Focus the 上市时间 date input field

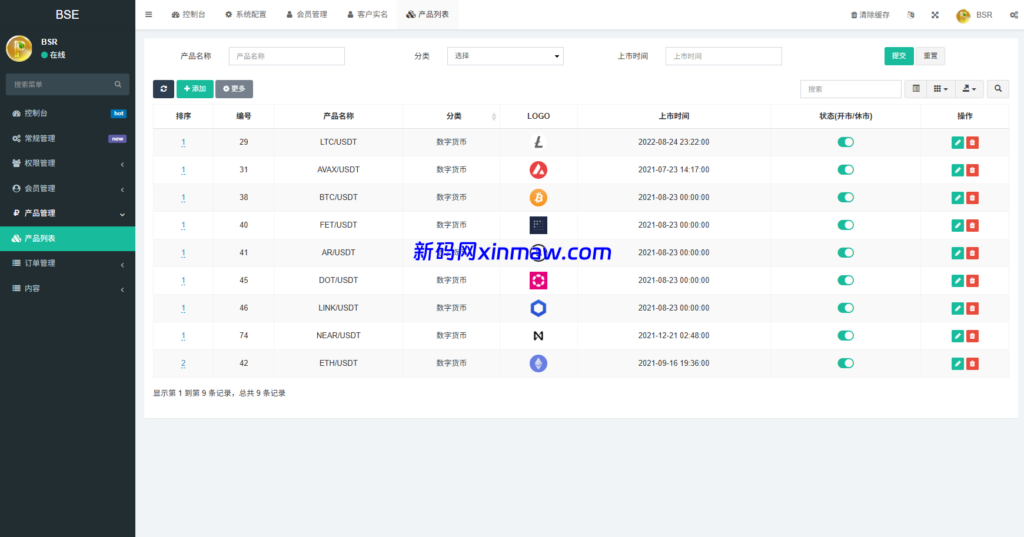tap(723, 56)
